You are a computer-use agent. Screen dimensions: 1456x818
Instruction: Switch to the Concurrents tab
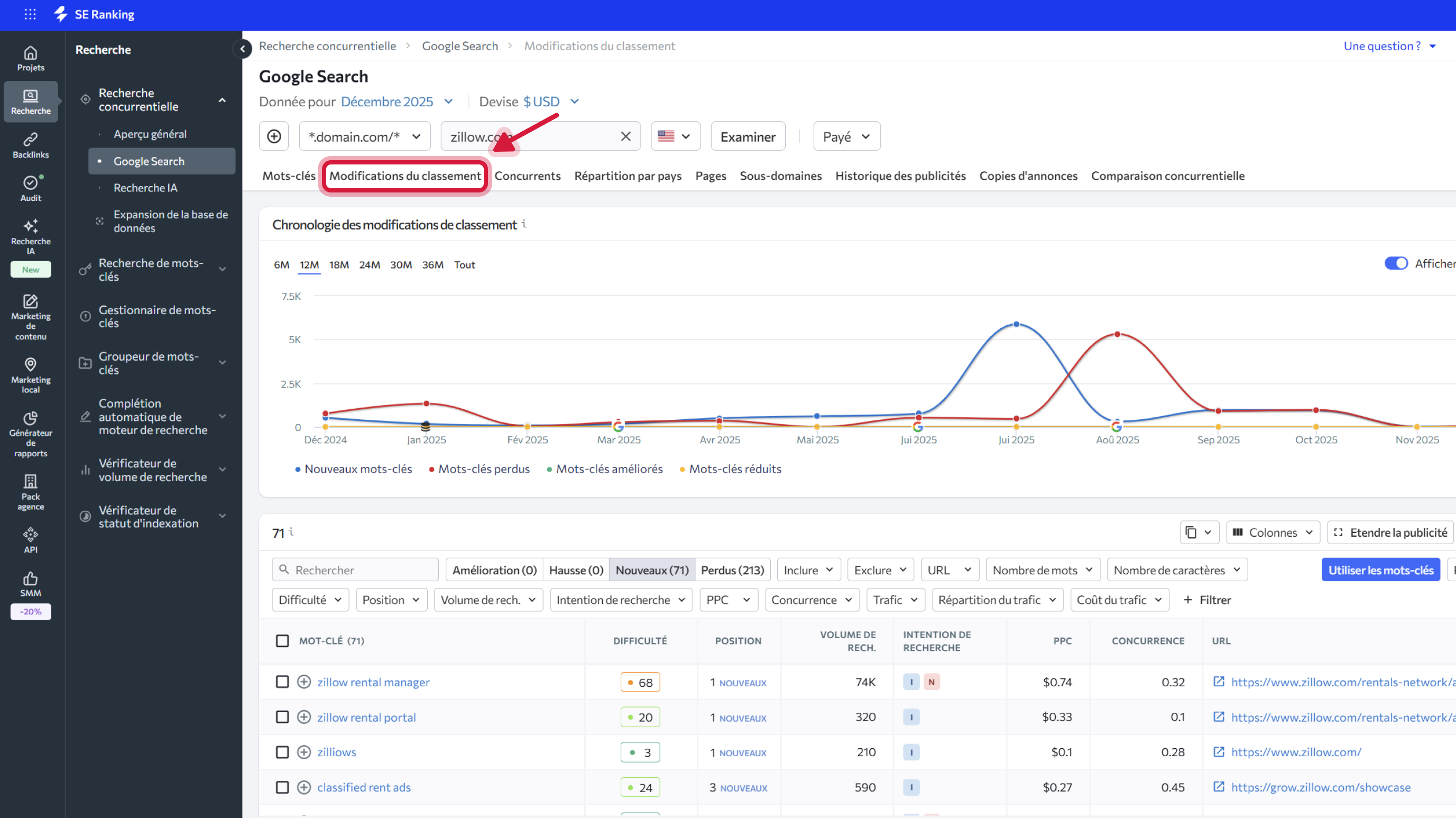point(527,176)
